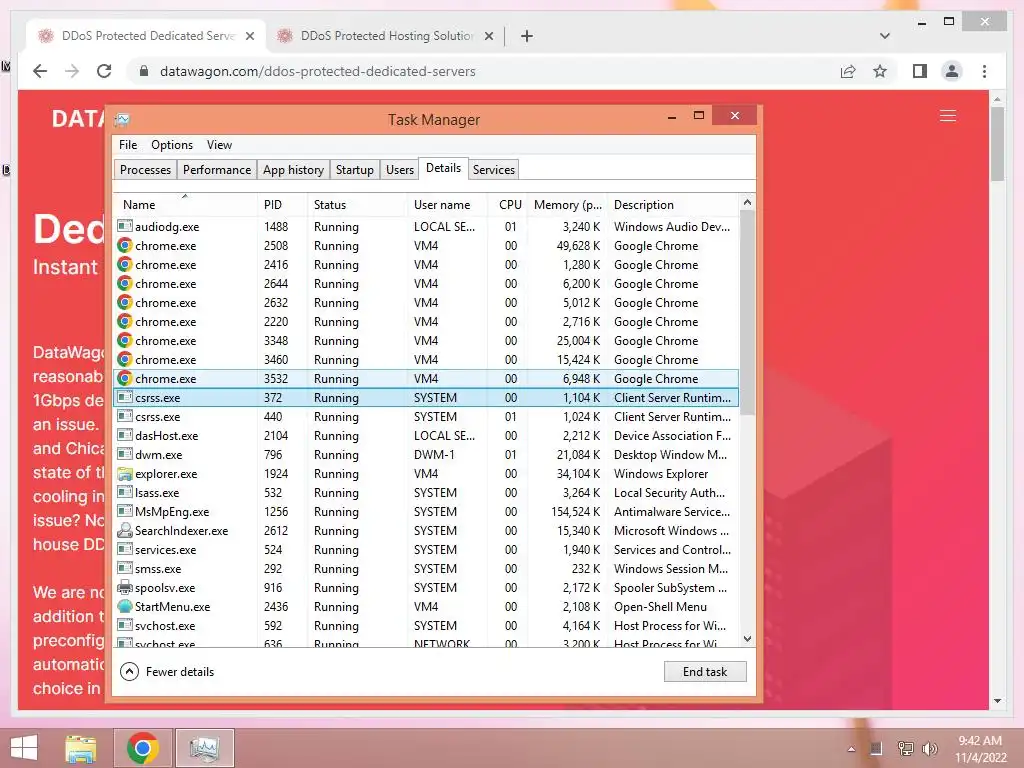This screenshot has height=768, width=1024.
Task: Click spoolsv.exe printer icon
Action: pyautogui.click(x=125, y=588)
